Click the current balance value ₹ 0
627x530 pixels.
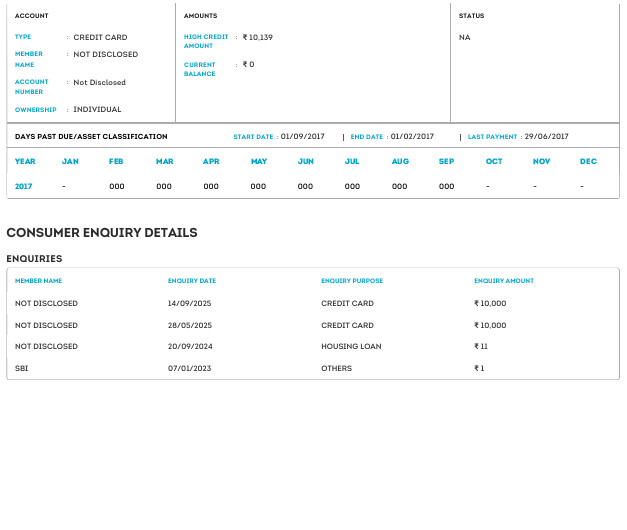pos(248,64)
